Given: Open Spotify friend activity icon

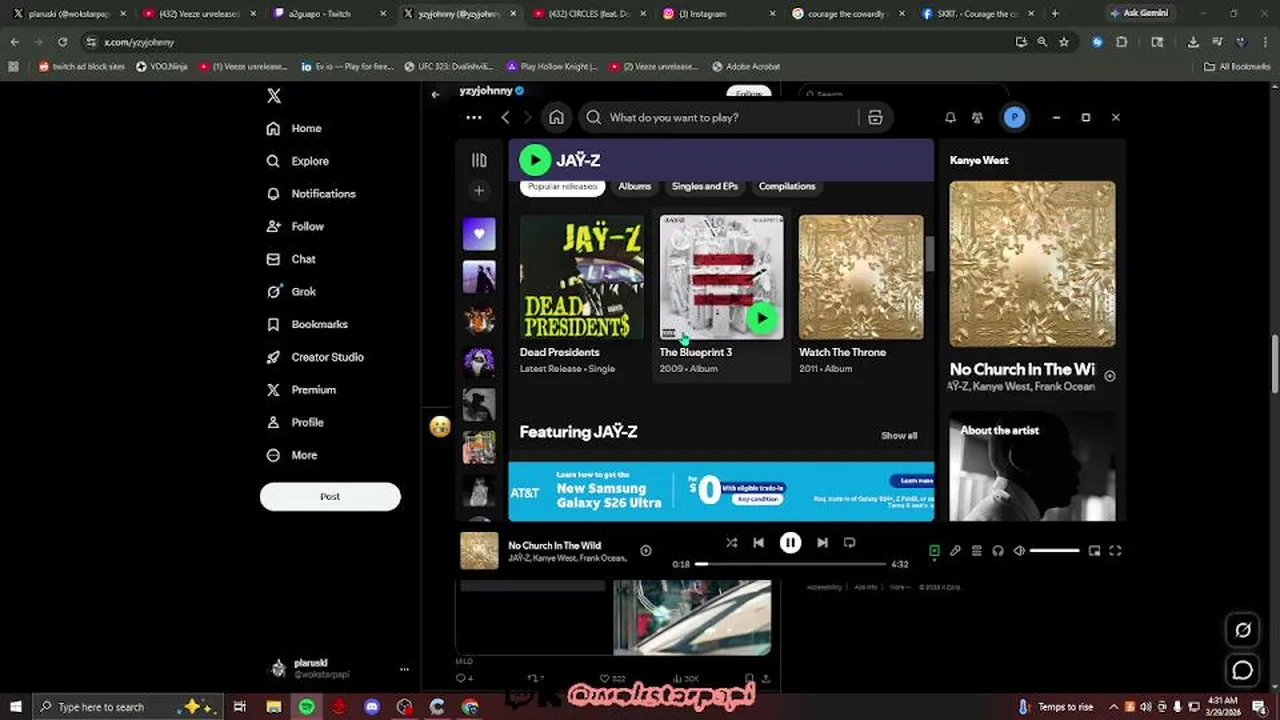Looking at the screenshot, I should click(977, 117).
